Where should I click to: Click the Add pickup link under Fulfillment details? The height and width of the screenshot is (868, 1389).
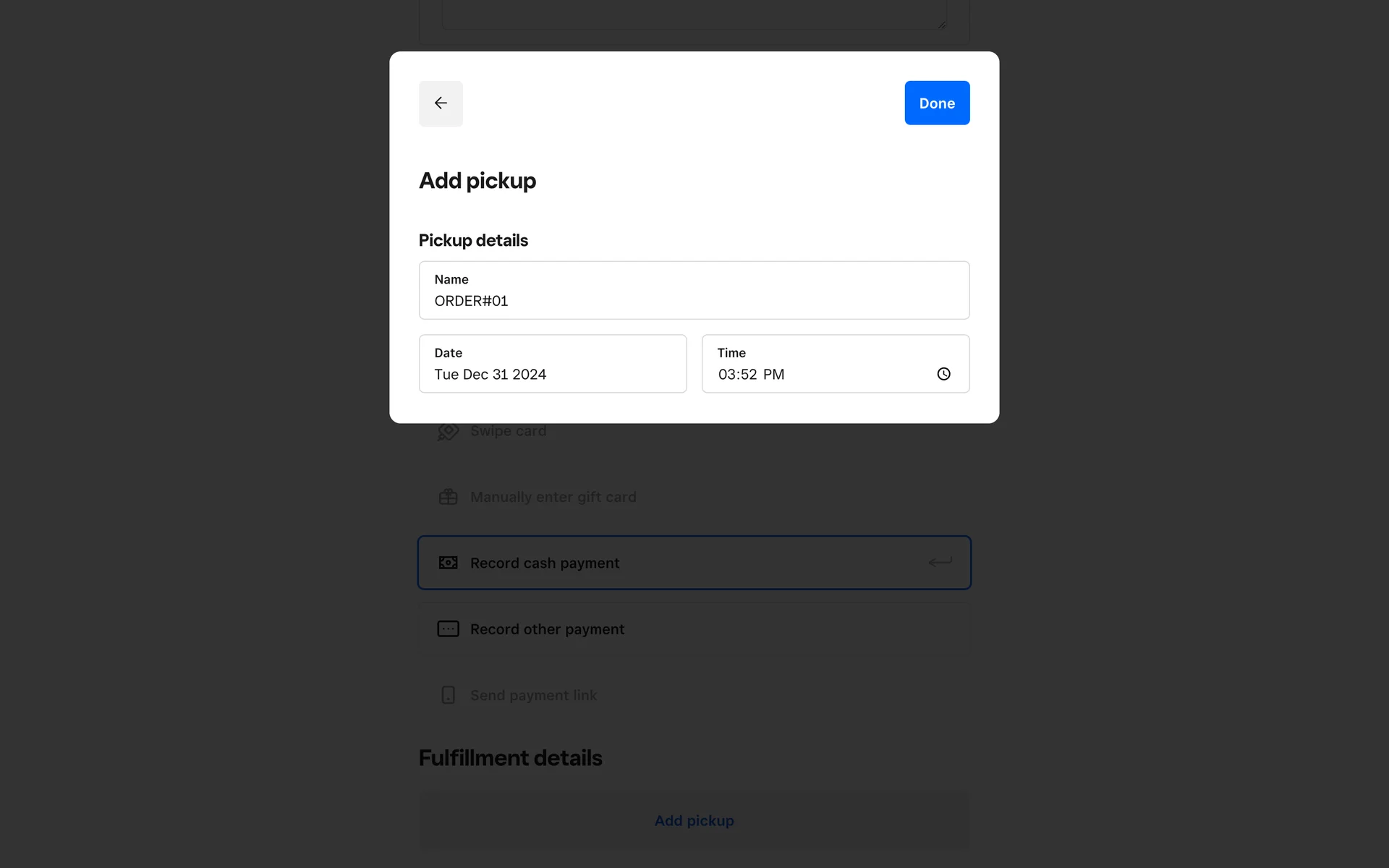(x=694, y=821)
